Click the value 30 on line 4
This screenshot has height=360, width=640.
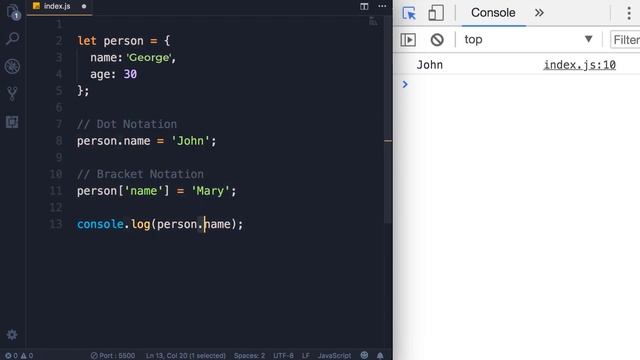(130, 74)
